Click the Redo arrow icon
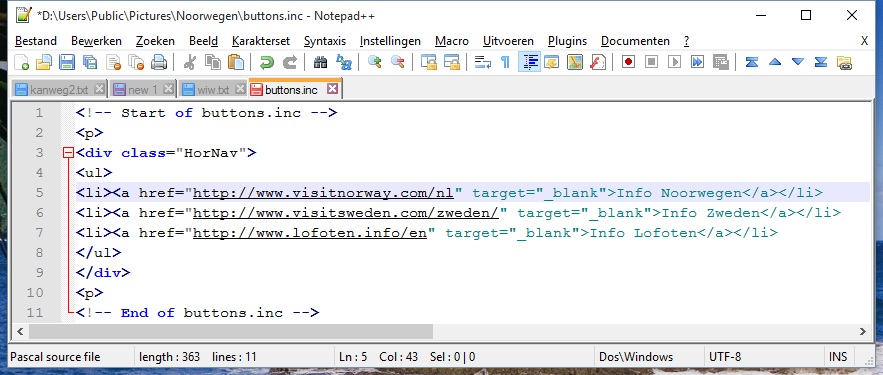Viewport: 883px width, 375px height. [289, 61]
